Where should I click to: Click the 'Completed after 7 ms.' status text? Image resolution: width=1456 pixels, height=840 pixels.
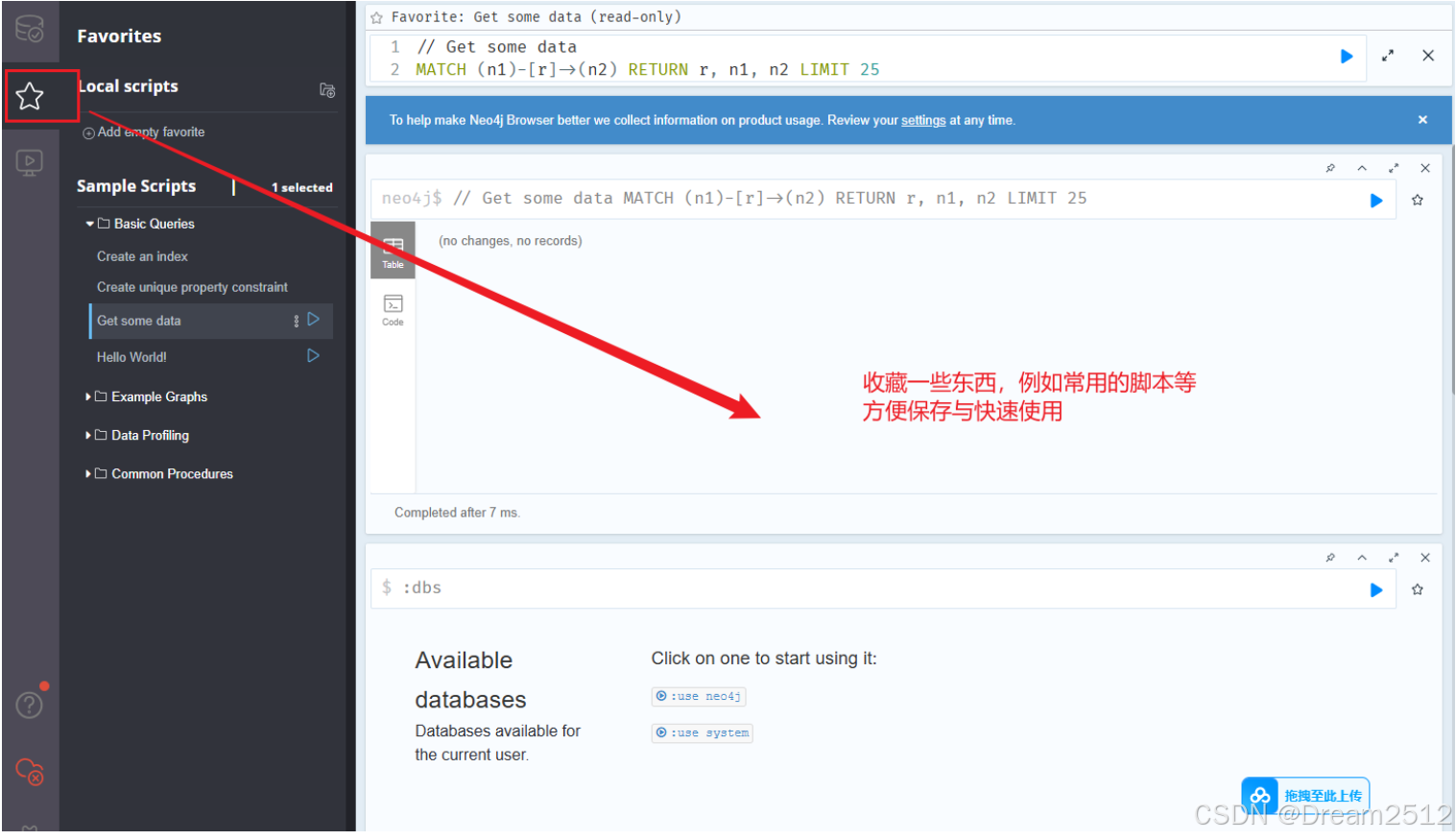(x=457, y=513)
